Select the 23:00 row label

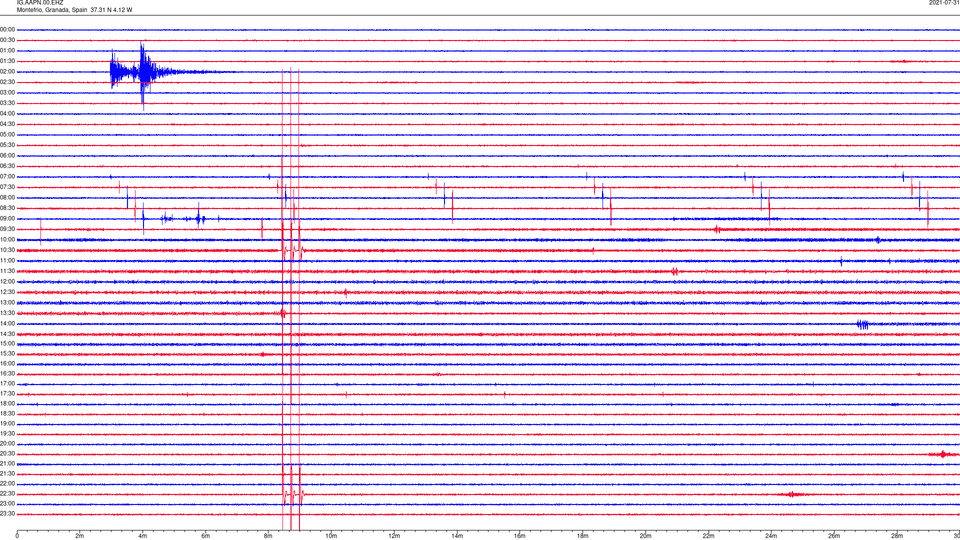coord(7,504)
